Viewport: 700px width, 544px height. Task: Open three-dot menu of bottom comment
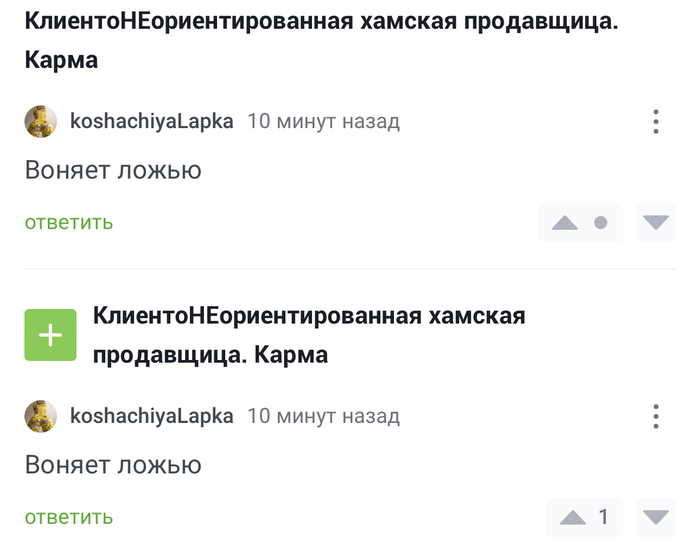(656, 416)
